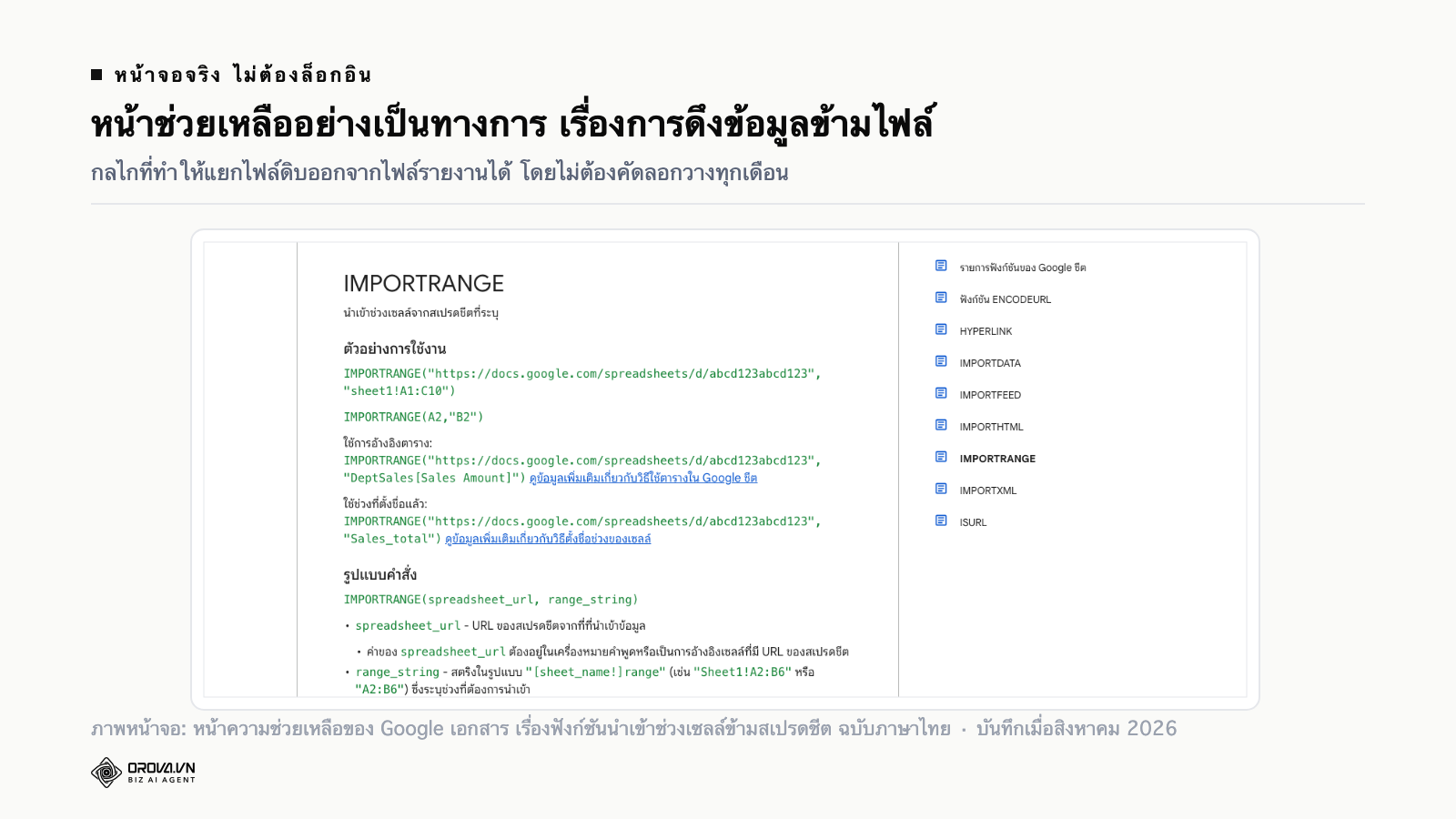Click the document icon beside IMPORTFEED
Screen dimensions: 1456x819
click(x=941, y=393)
